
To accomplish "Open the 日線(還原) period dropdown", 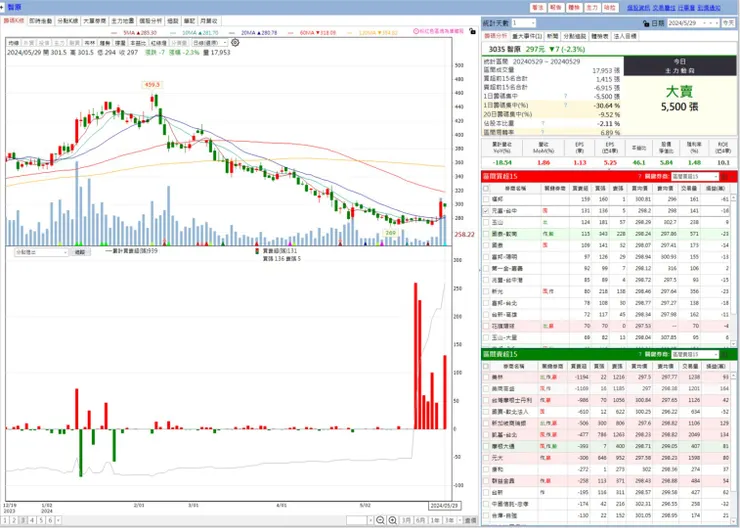I will coord(210,42).
